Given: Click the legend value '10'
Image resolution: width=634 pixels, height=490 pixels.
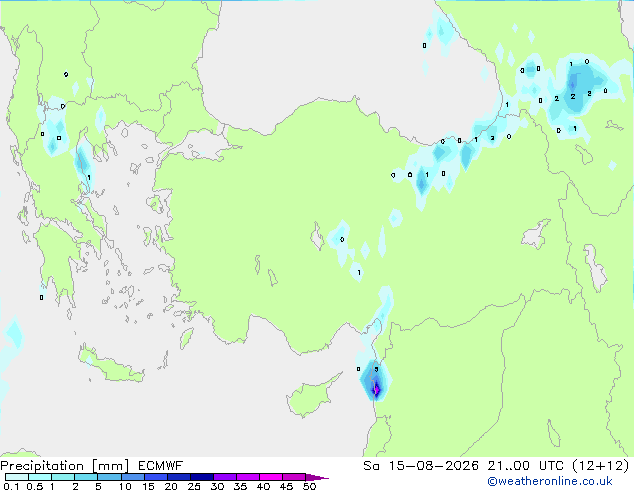Looking at the screenshot, I should point(125,486).
